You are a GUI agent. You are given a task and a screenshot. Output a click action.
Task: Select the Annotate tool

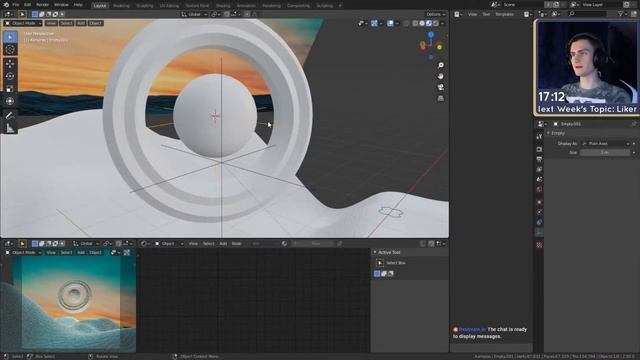[x=10, y=116]
